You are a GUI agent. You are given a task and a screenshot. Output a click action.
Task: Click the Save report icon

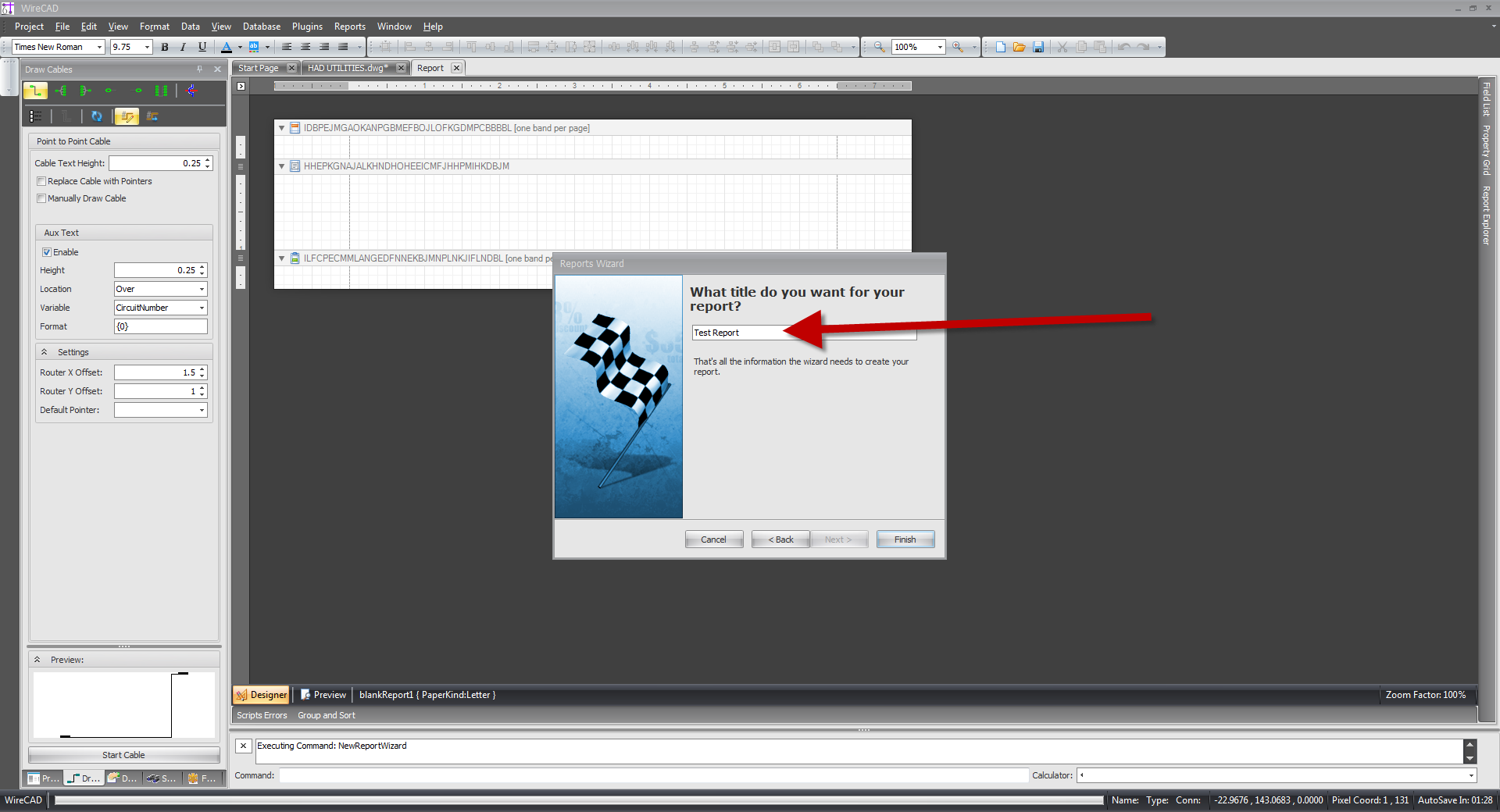point(1038,47)
